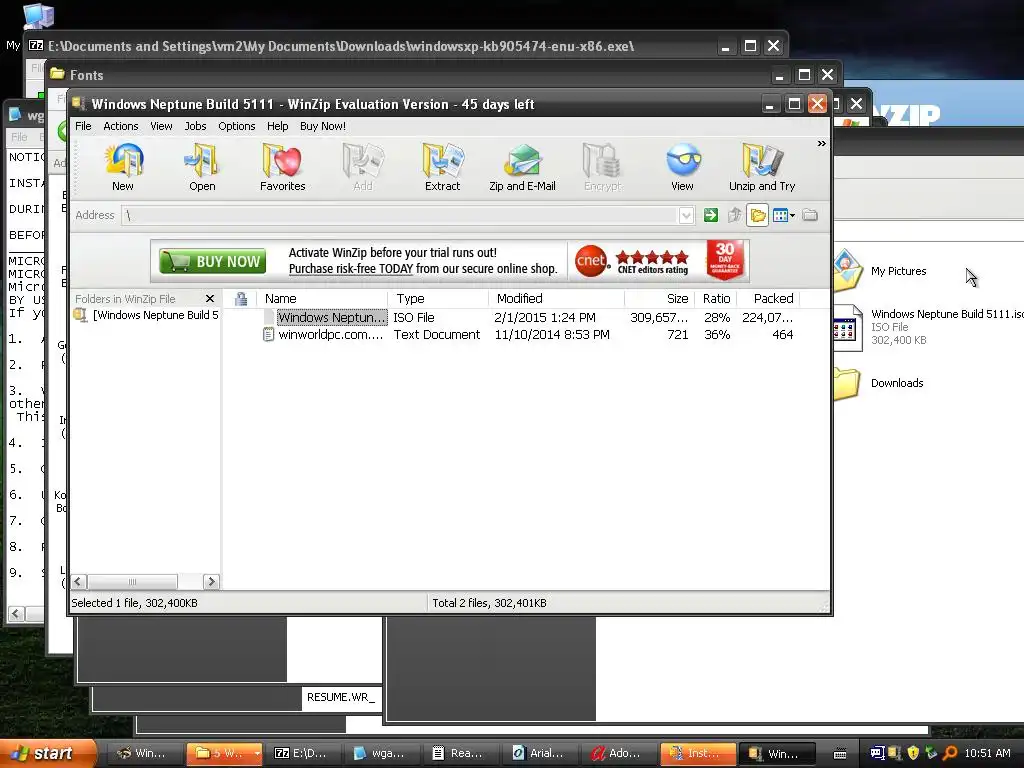Screen dimensions: 1024x768
Task: Click the green BUY NOW button
Action: click(212, 261)
